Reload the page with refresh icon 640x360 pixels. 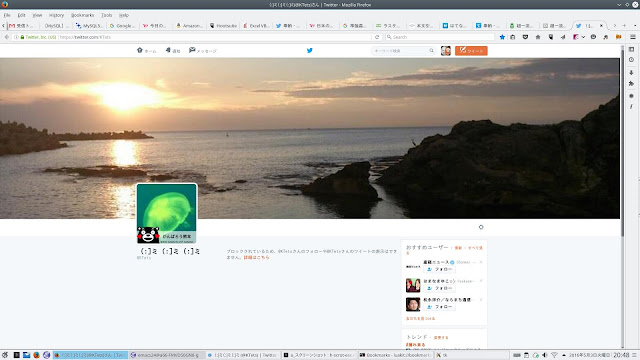[377, 37]
